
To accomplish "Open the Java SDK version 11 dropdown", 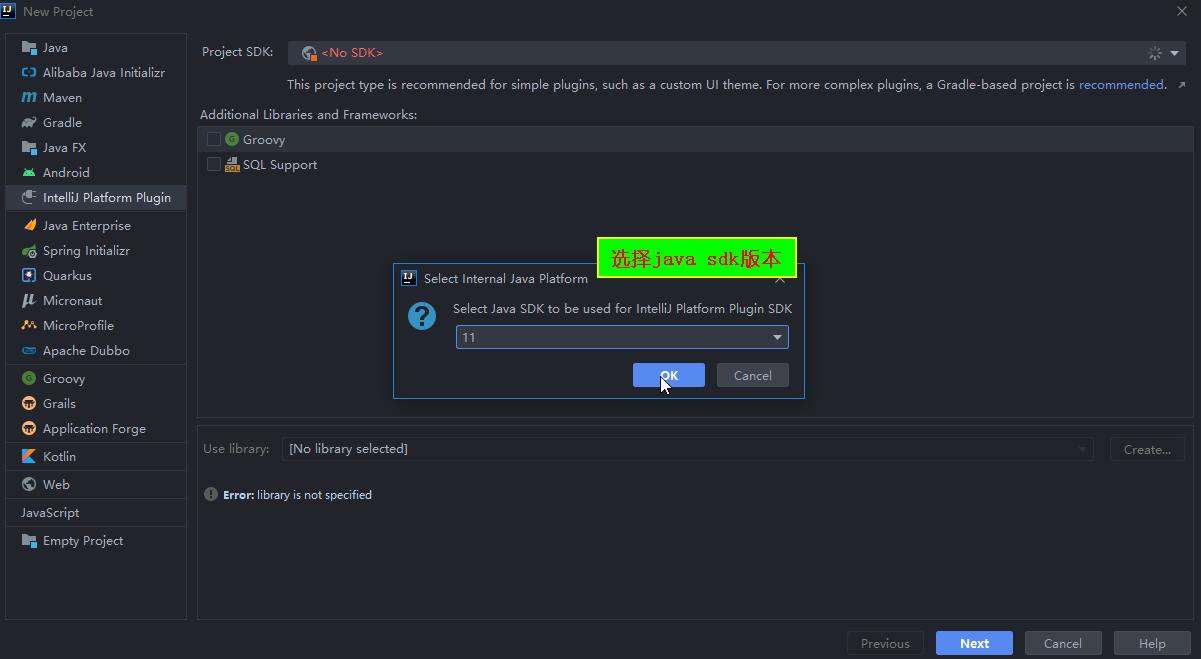I will [x=622, y=337].
